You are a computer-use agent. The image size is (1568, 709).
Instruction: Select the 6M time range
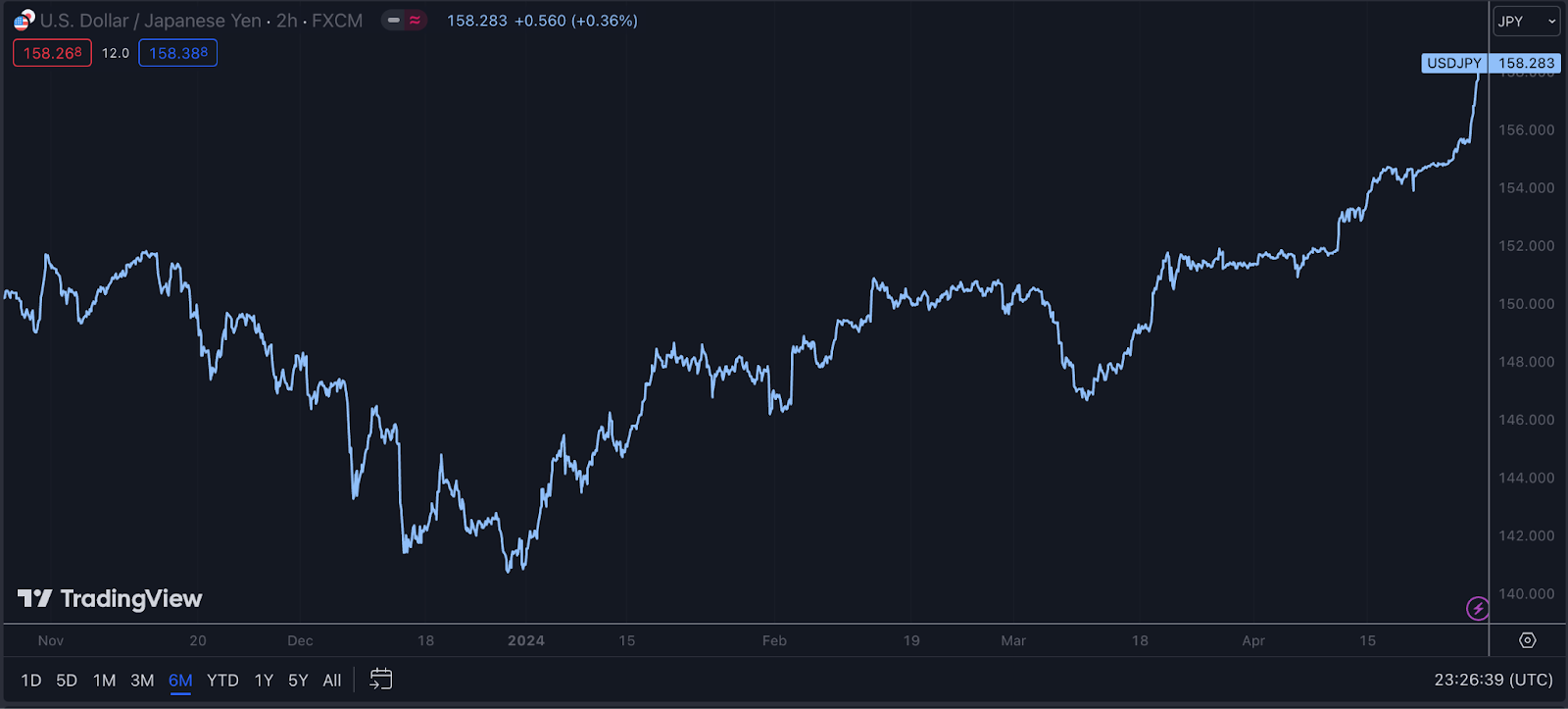click(180, 680)
